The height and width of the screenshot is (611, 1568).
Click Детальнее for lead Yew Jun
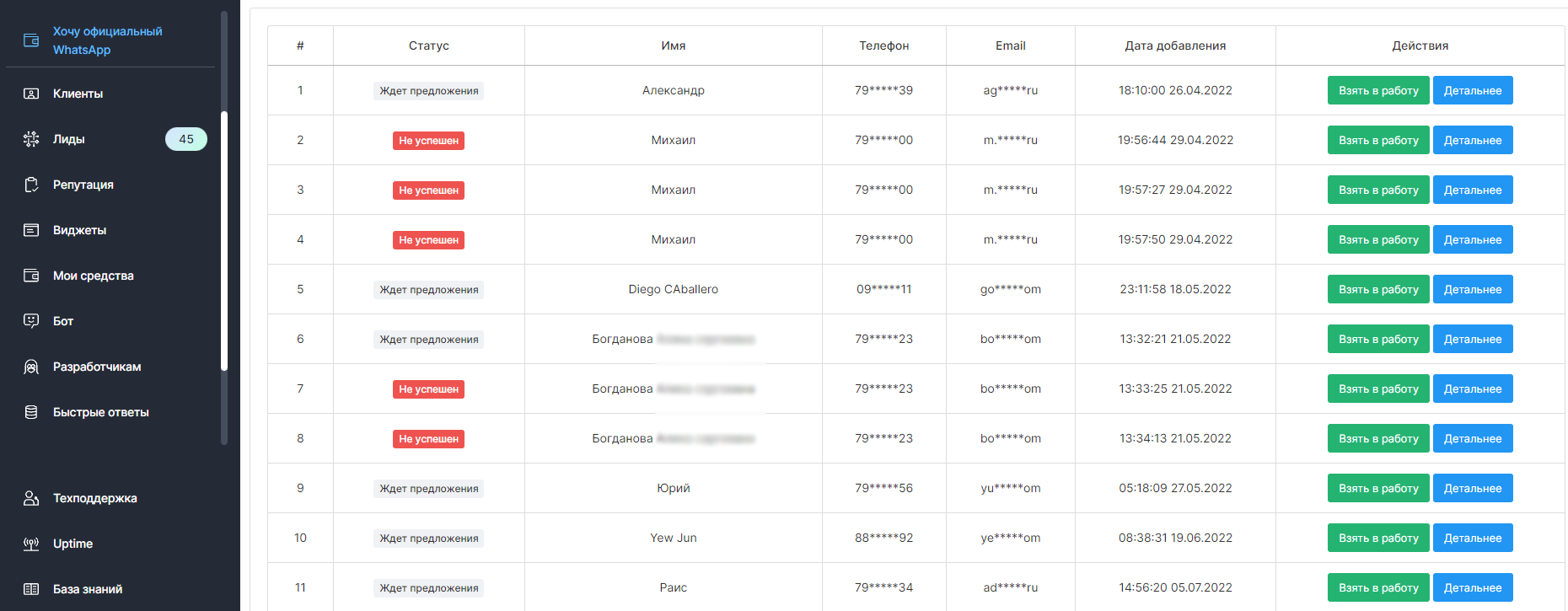[x=1472, y=538]
